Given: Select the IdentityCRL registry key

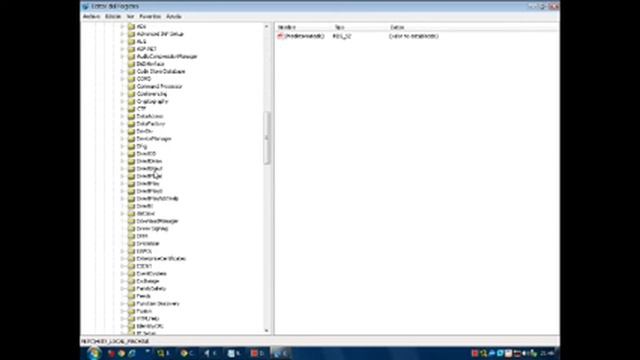Looking at the screenshot, I should [150, 326].
